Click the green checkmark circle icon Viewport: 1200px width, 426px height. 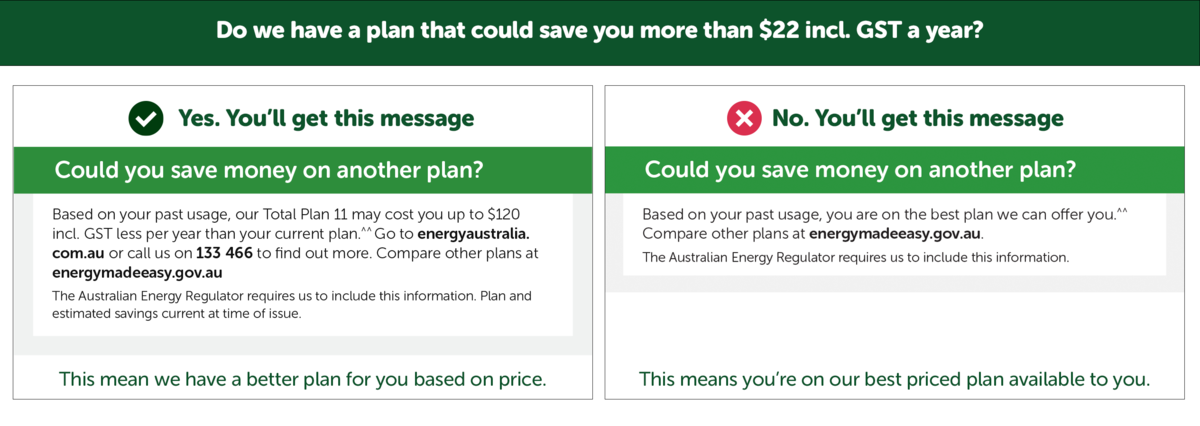pyautogui.click(x=146, y=119)
